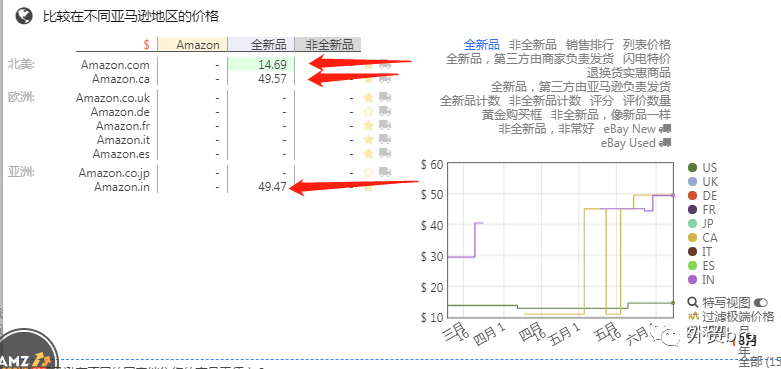Click the Amazon.in marketplace label
Image resolution: width=781 pixels, height=369 pixels.
click(x=122, y=187)
